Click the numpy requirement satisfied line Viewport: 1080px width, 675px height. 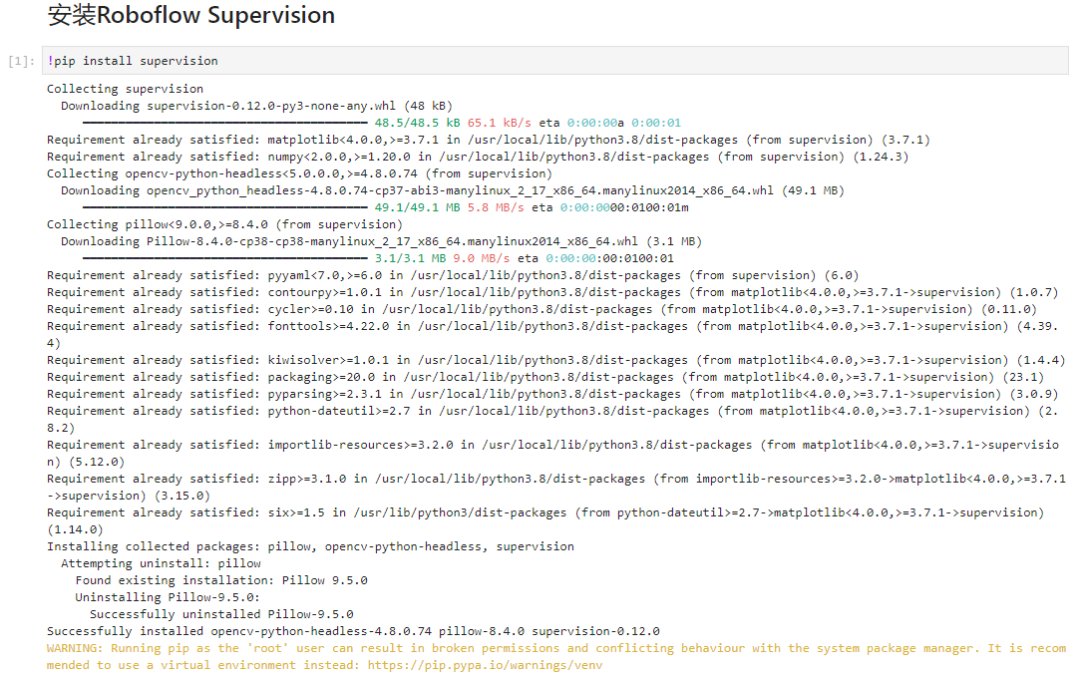(477, 157)
